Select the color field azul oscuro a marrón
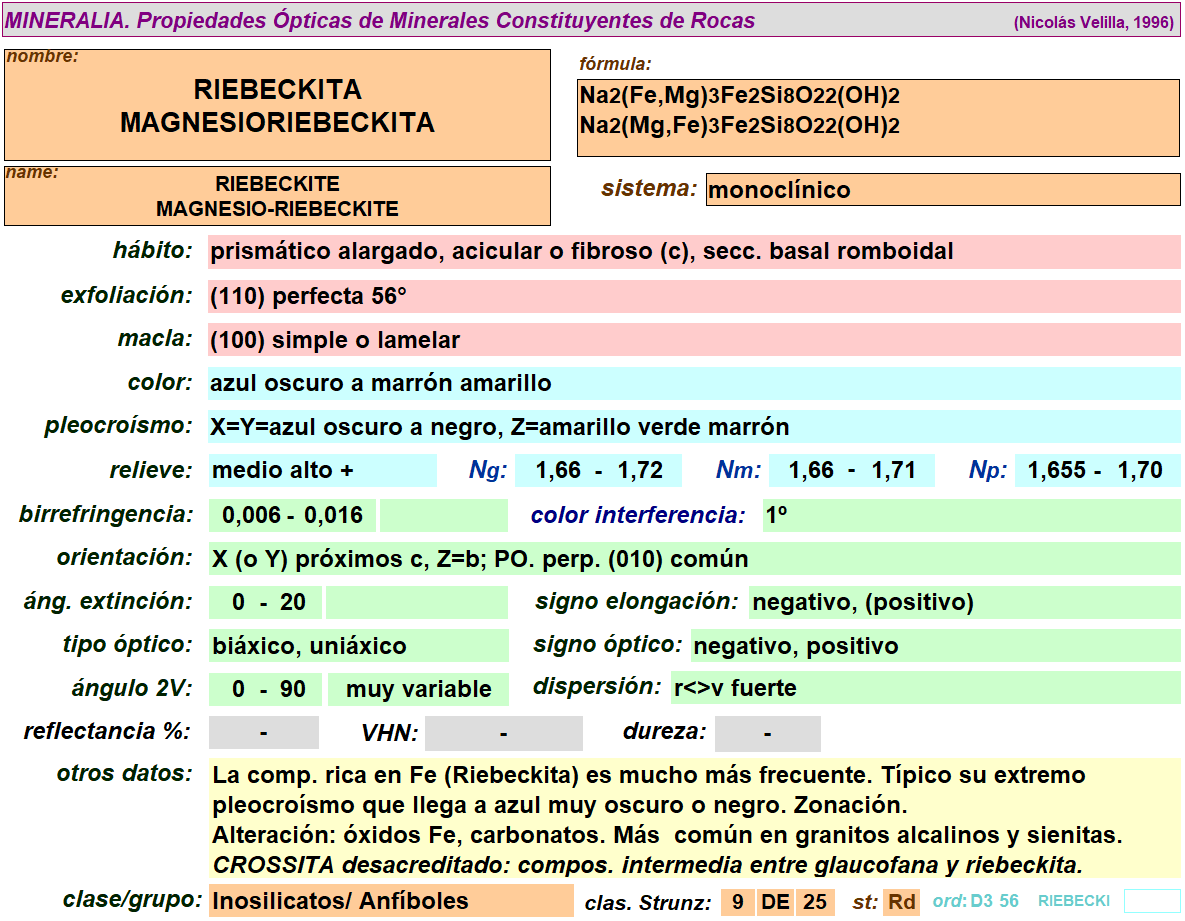Viewport: 1185px width, 921px height. coord(694,383)
